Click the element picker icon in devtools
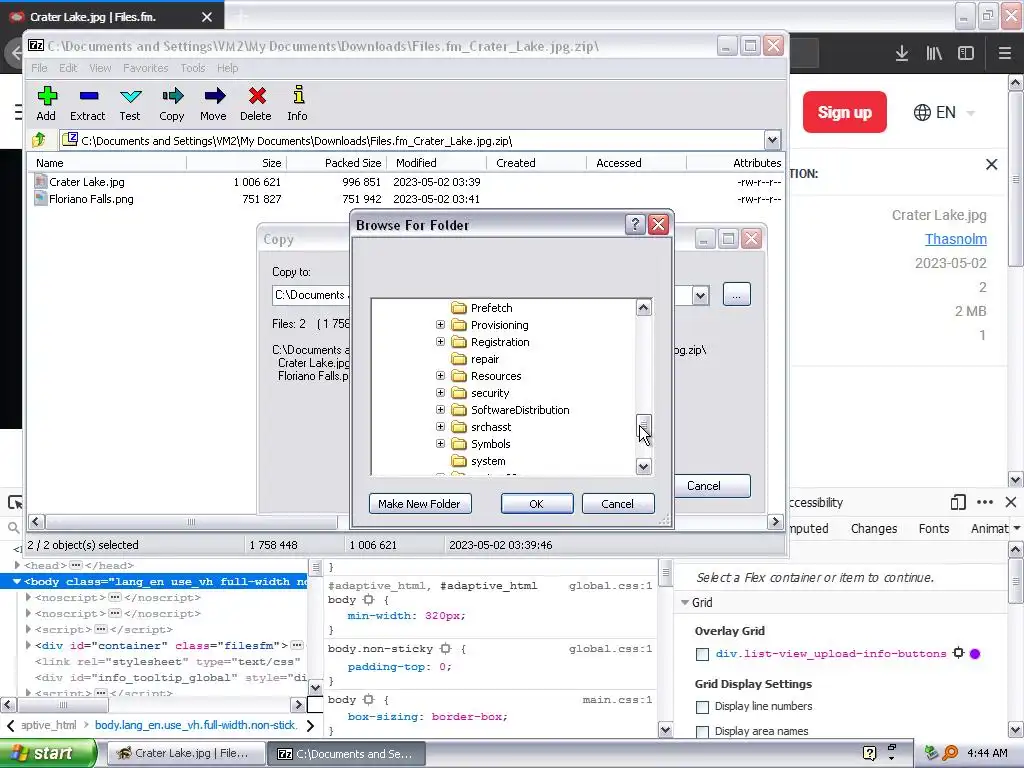Image resolution: width=1024 pixels, height=768 pixels. coord(14,502)
